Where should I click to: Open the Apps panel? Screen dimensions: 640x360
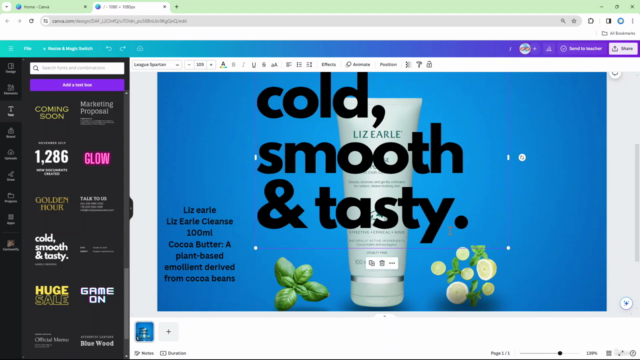(11, 219)
